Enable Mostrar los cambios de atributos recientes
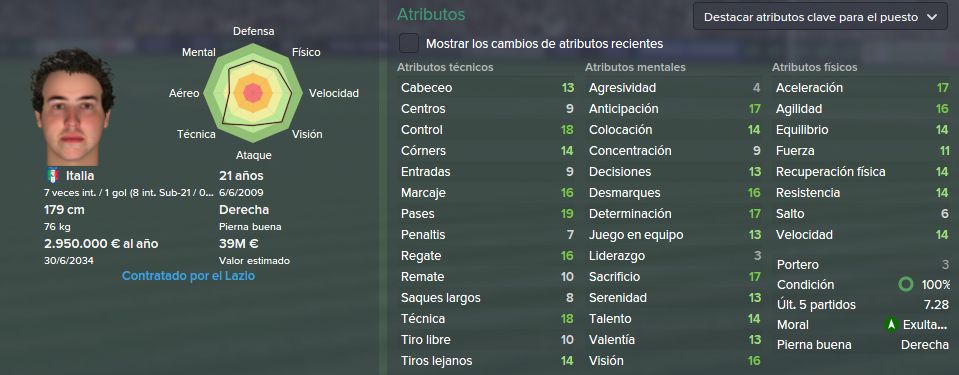Image resolution: width=959 pixels, height=375 pixels. pos(409,43)
